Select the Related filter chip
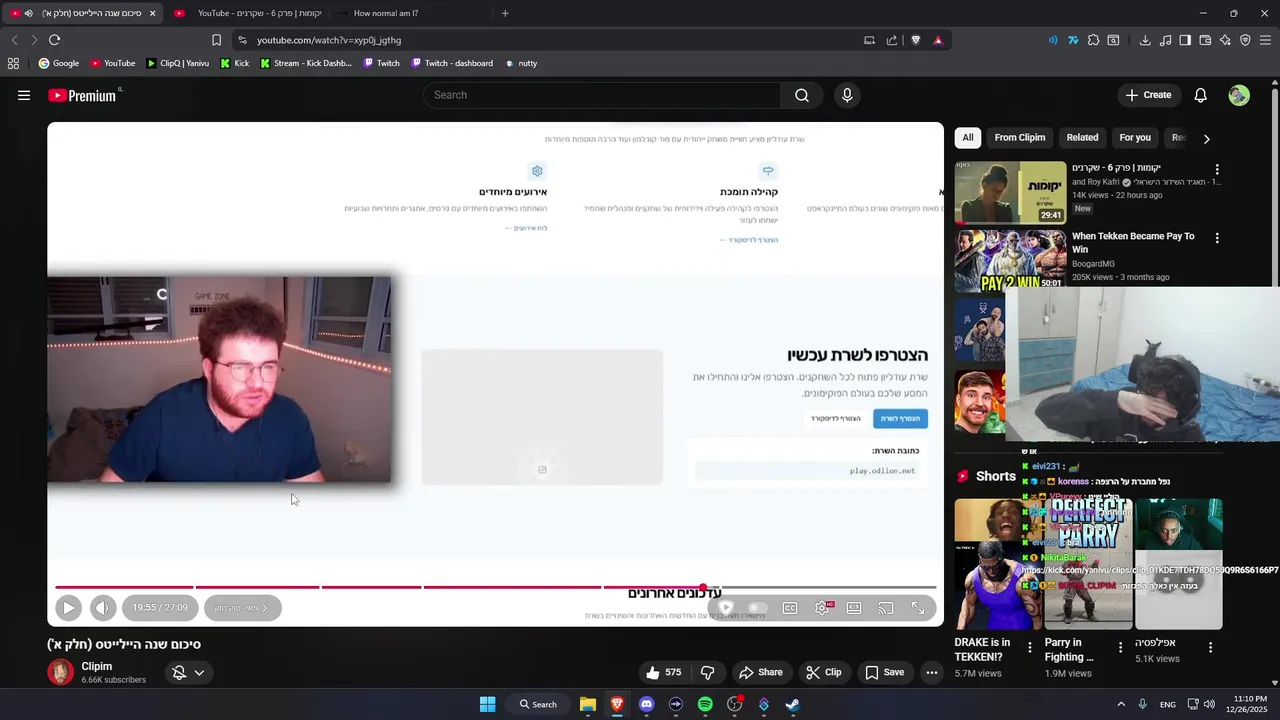This screenshot has height=720, width=1280. tap(1082, 137)
